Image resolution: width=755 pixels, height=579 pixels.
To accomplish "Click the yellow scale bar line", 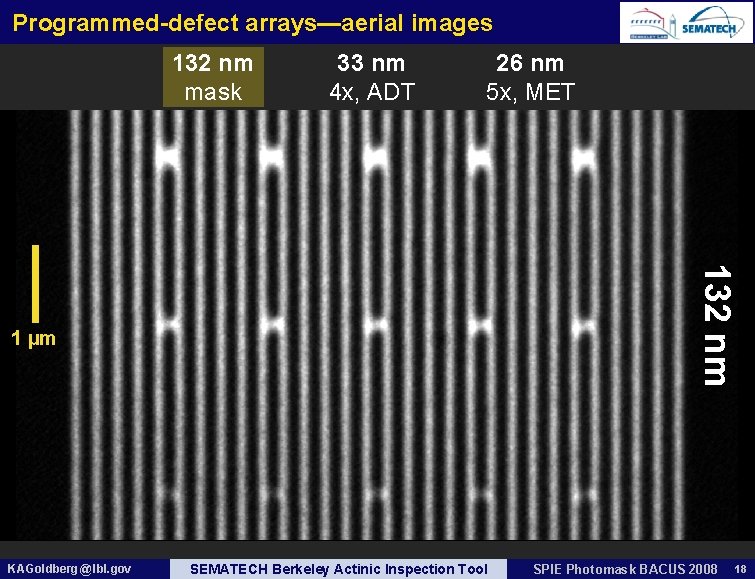I will click(x=35, y=283).
